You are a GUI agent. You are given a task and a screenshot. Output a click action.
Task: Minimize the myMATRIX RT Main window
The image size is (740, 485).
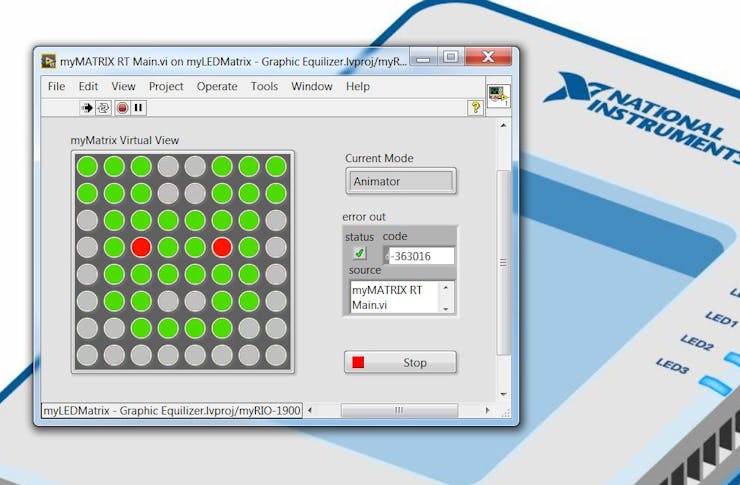click(423, 57)
